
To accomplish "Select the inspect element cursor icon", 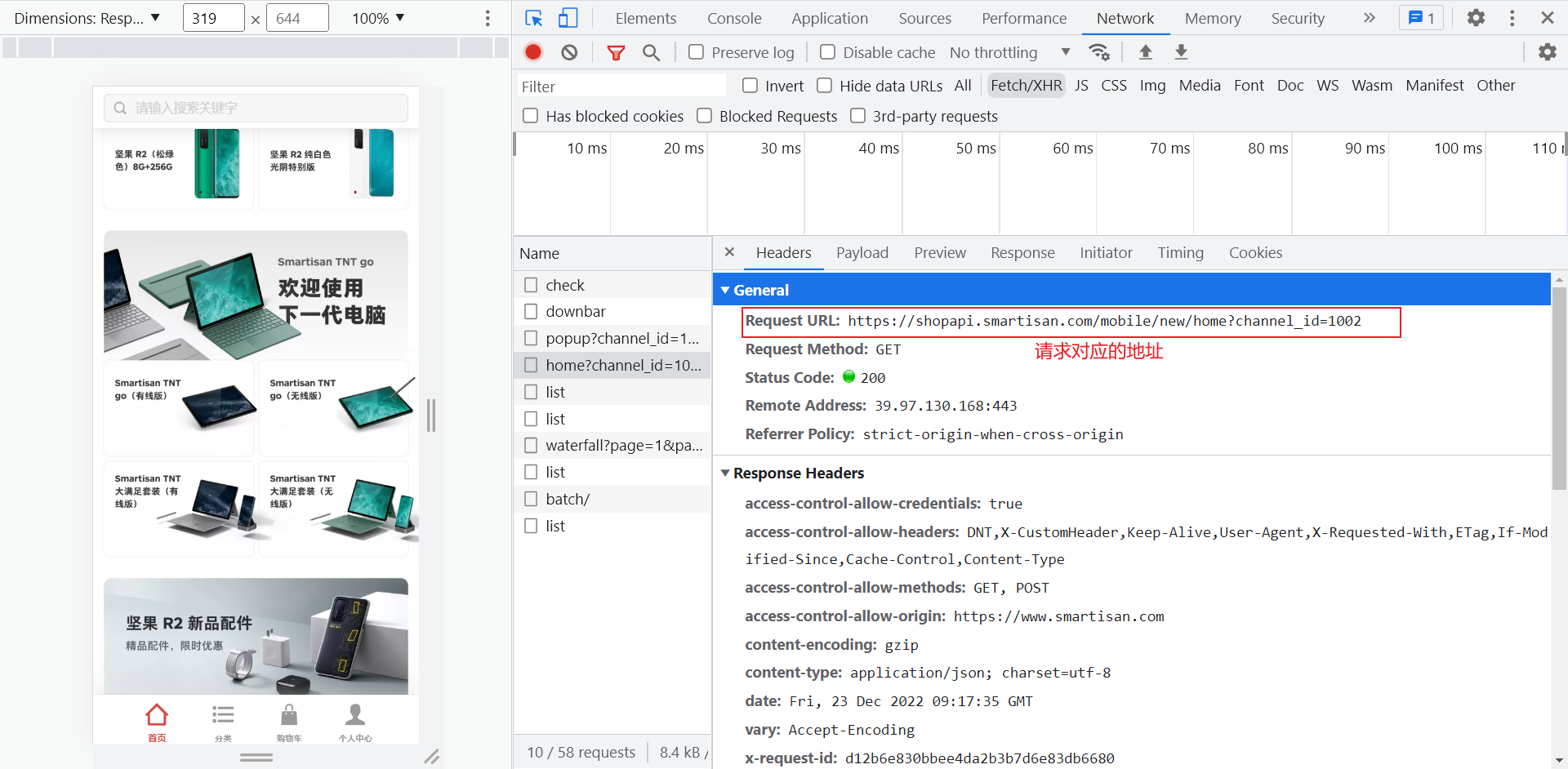I will click(x=533, y=18).
